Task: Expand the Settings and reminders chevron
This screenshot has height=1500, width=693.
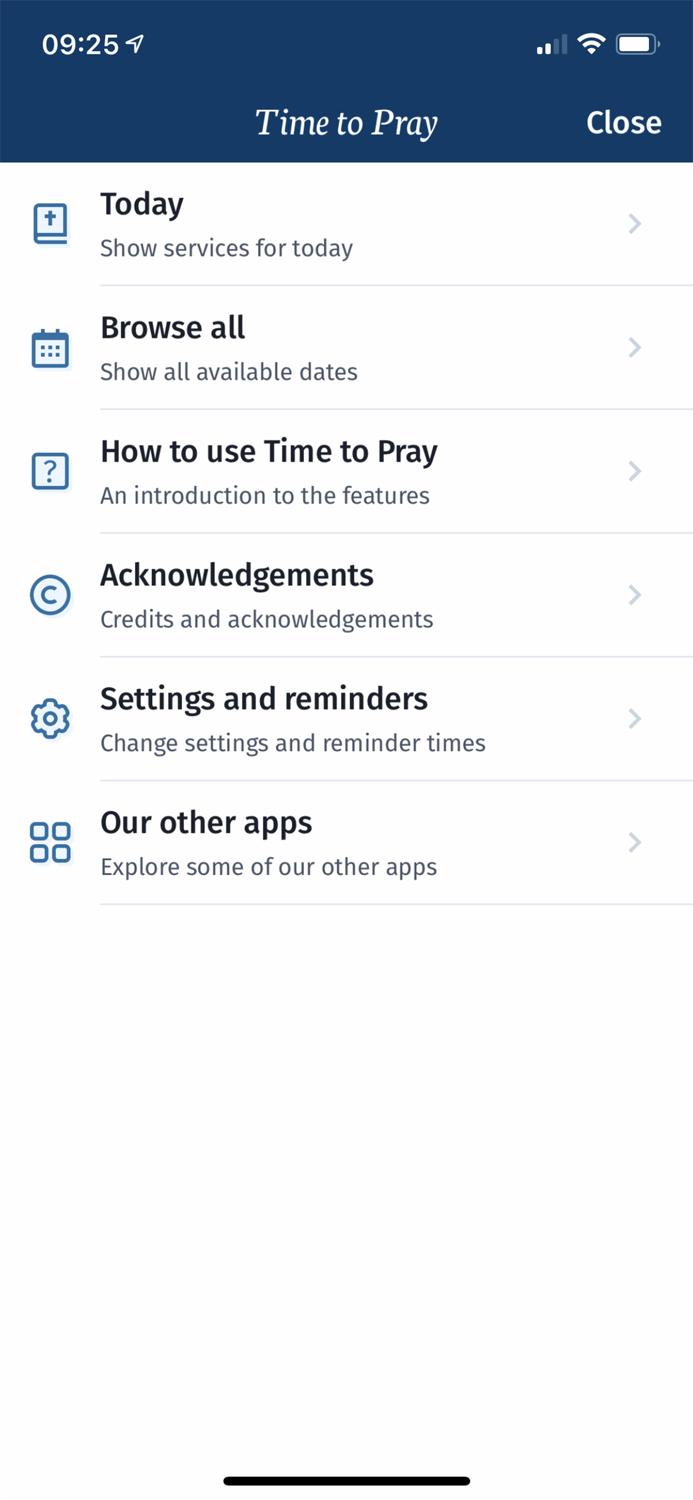Action: (635, 718)
